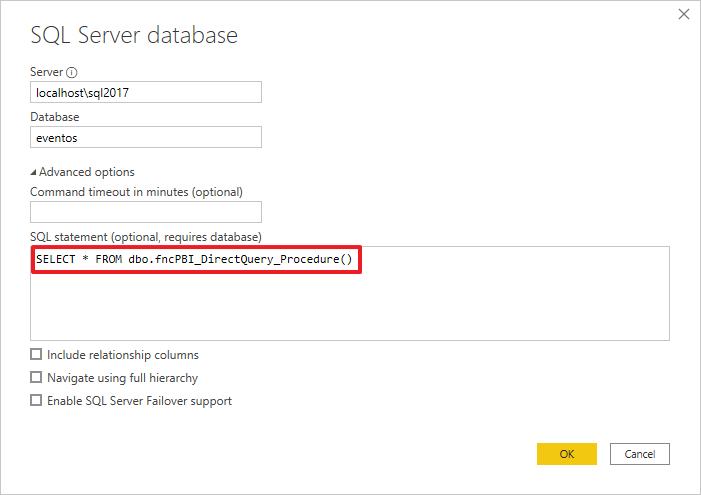Click the Command timeout in minutes field

pos(146,212)
